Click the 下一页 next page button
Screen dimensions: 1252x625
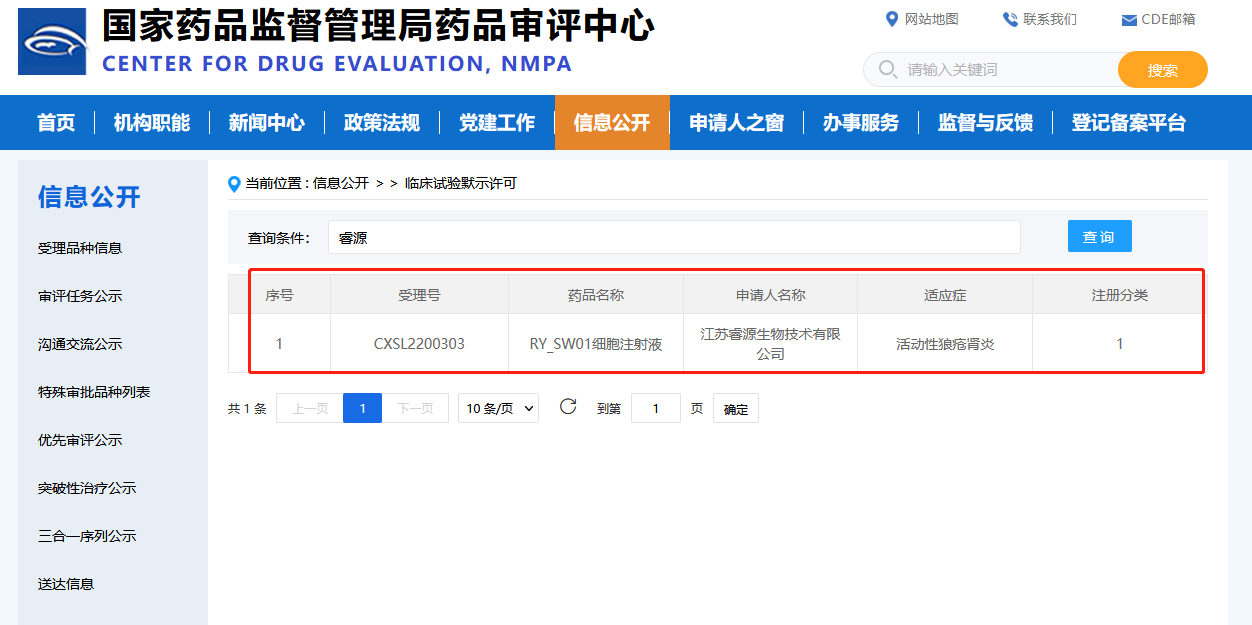[x=415, y=408]
